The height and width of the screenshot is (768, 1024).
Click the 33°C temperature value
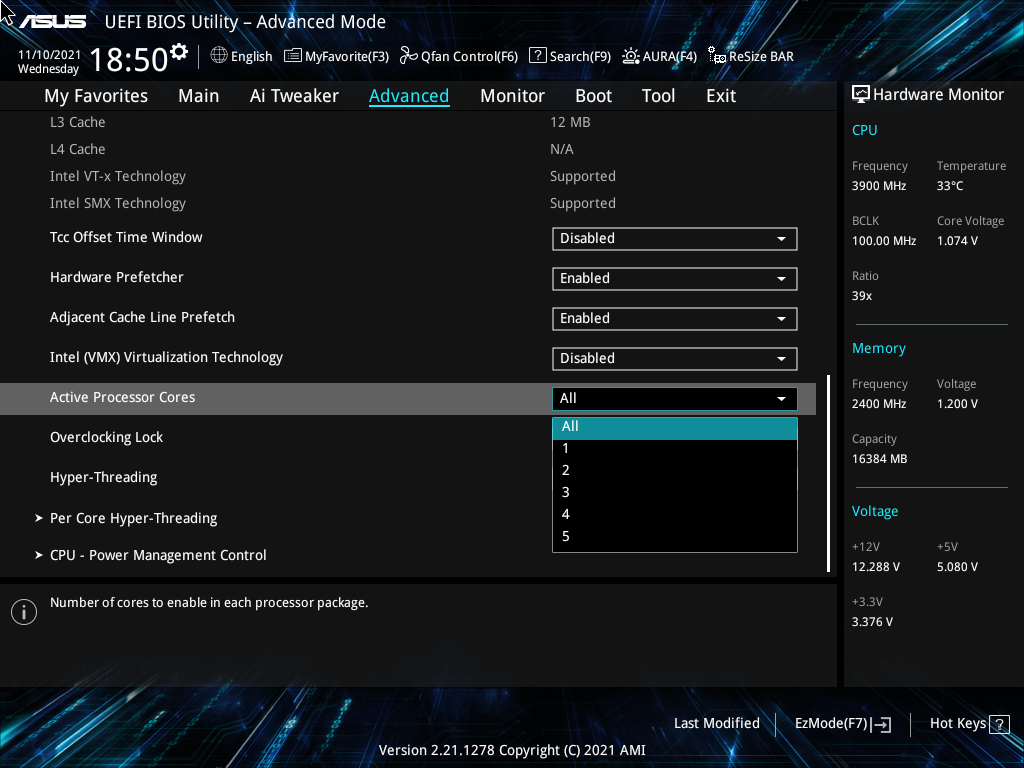(950, 186)
